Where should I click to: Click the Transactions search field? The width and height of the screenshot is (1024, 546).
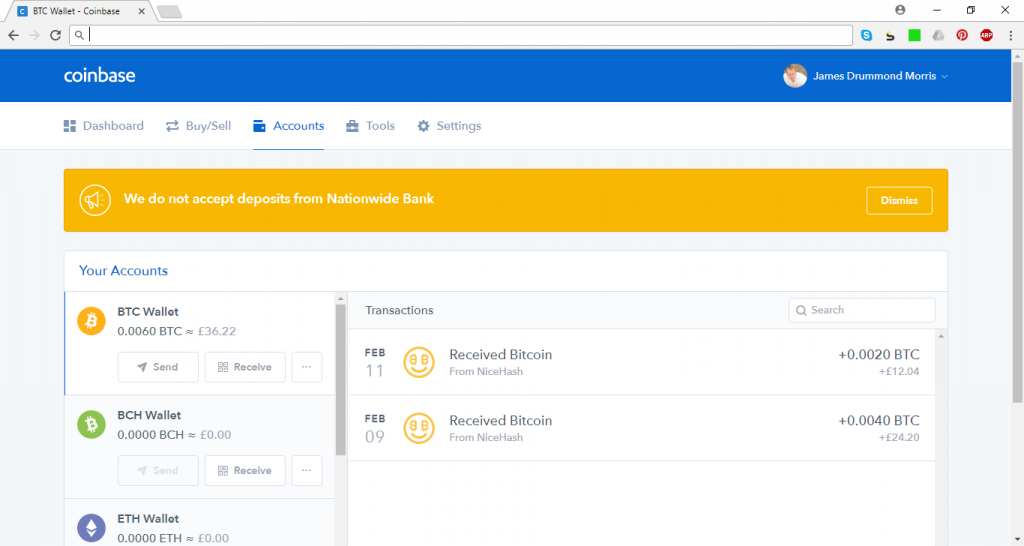pos(862,310)
